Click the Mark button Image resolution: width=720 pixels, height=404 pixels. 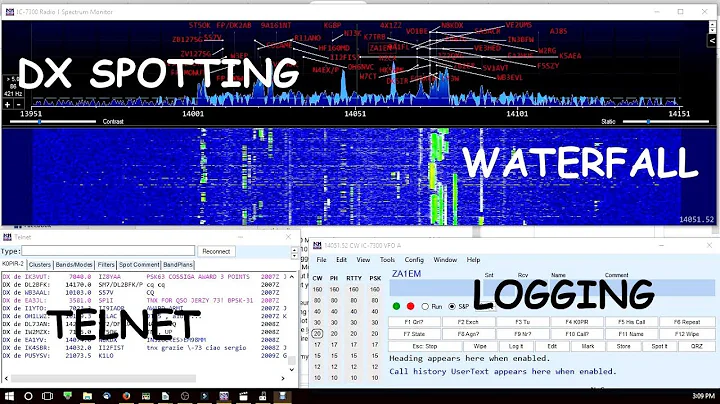click(x=588, y=346)
